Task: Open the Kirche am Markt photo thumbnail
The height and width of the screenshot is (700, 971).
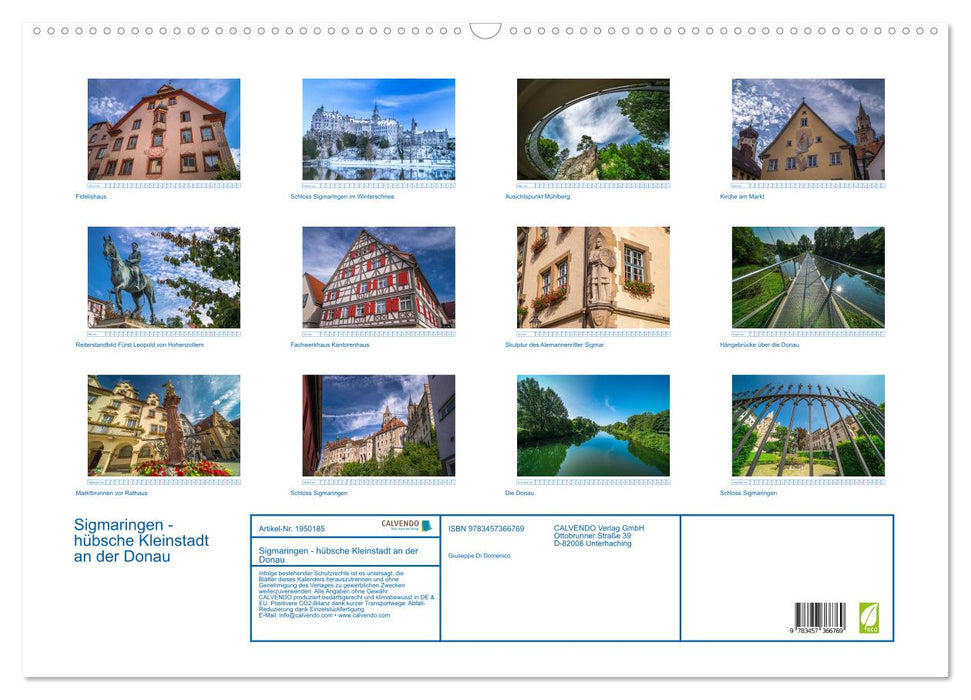Action: click(x=808, y=129)
